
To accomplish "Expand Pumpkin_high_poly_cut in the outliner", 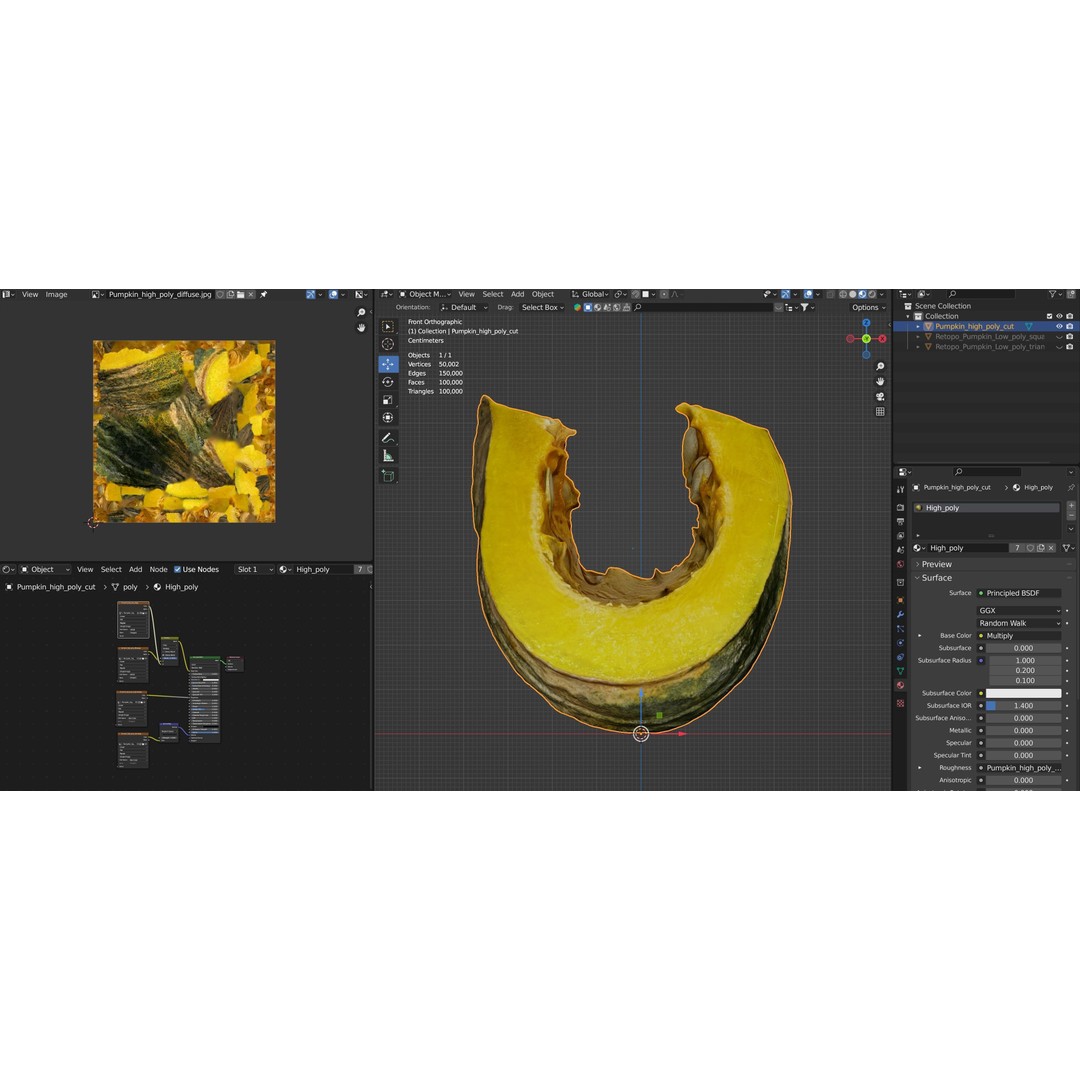I will [918, 326].
